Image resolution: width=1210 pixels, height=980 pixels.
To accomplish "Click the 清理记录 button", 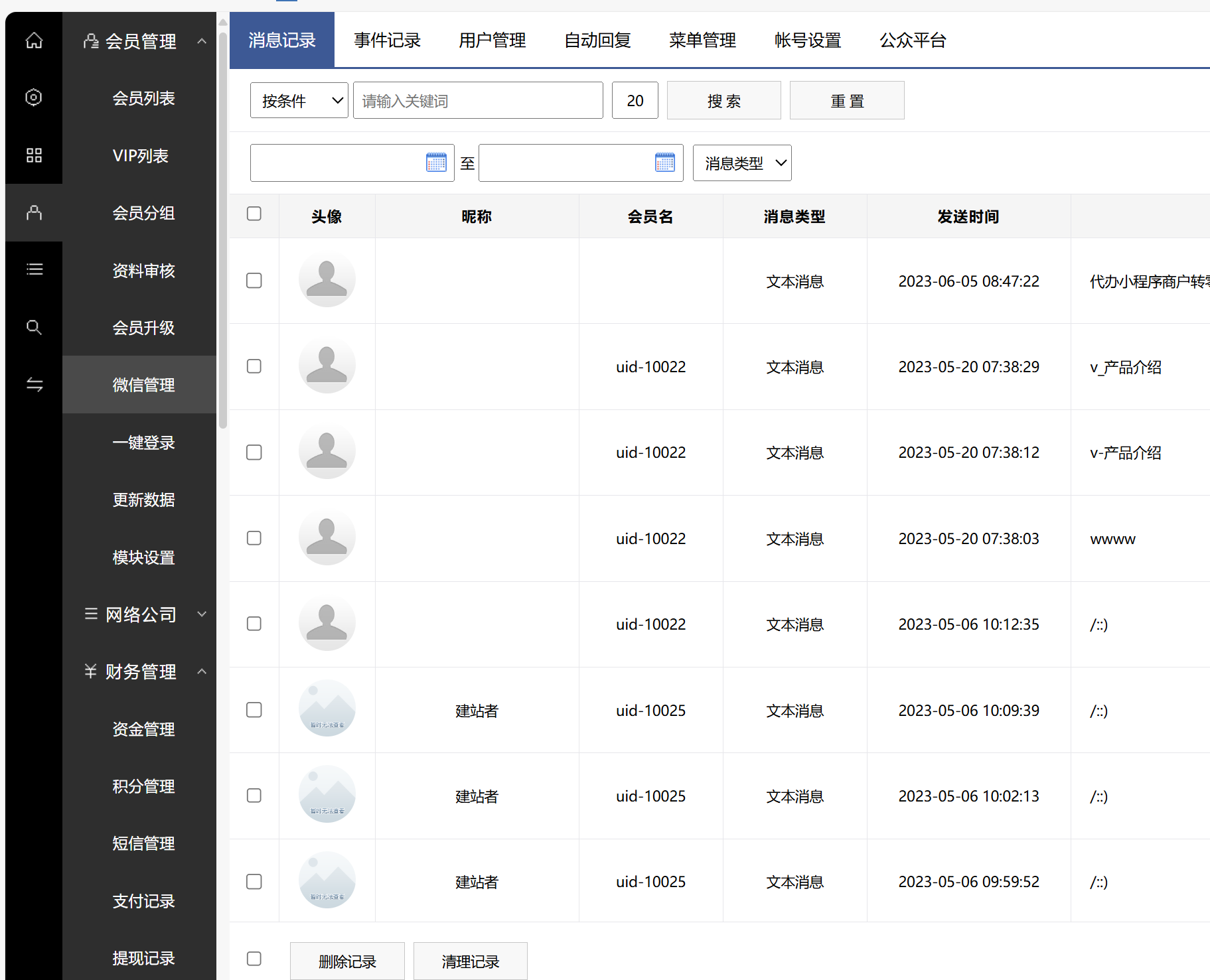I will [471, 961].
